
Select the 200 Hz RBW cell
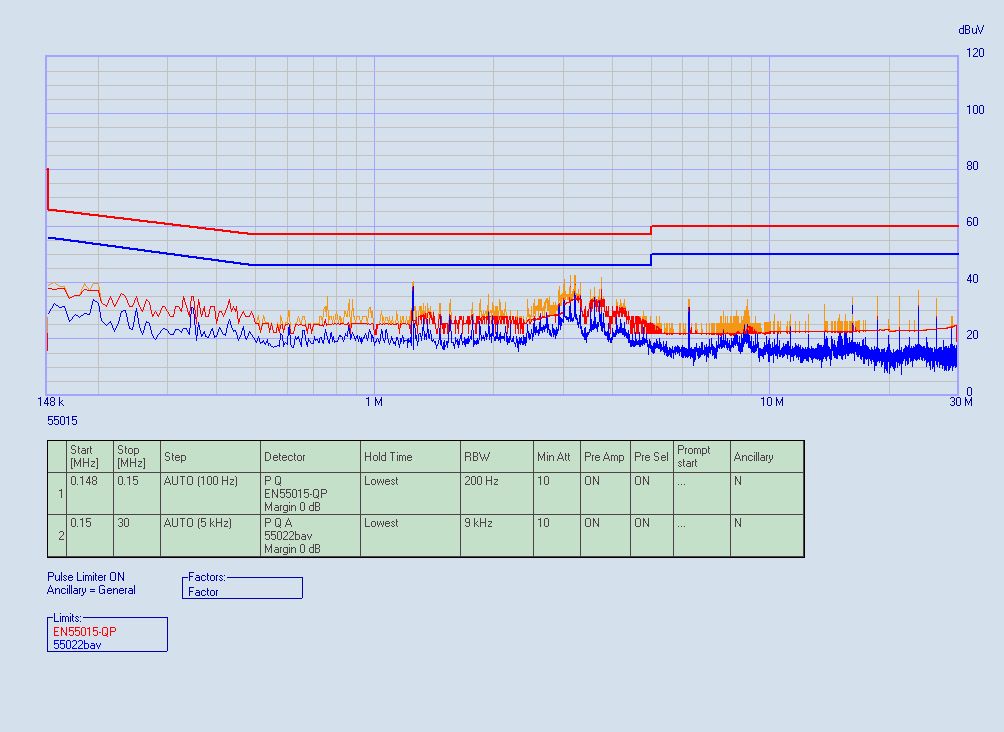[x=497, y=494]
